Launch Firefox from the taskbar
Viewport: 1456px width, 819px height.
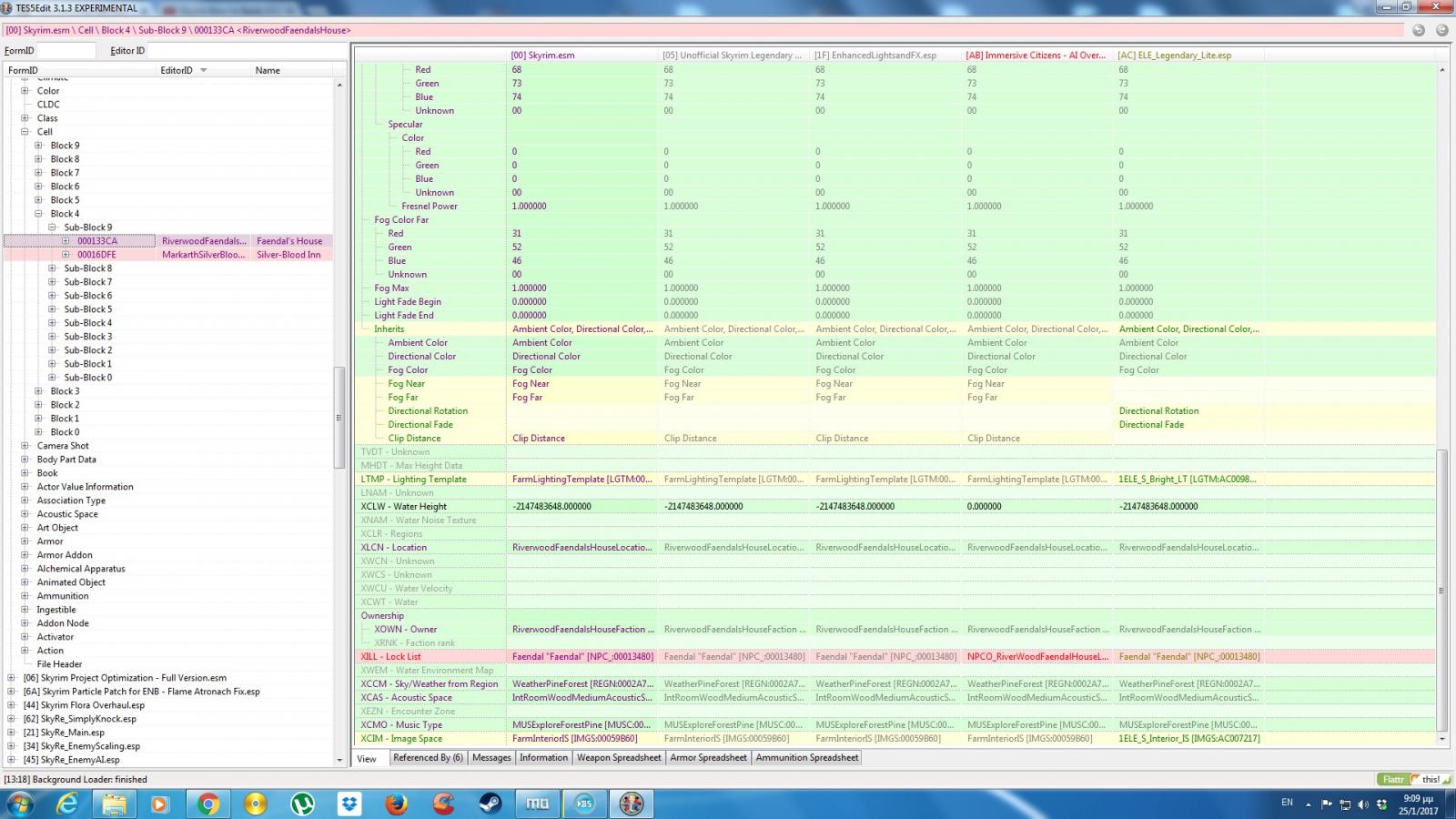tap(396, 804)
